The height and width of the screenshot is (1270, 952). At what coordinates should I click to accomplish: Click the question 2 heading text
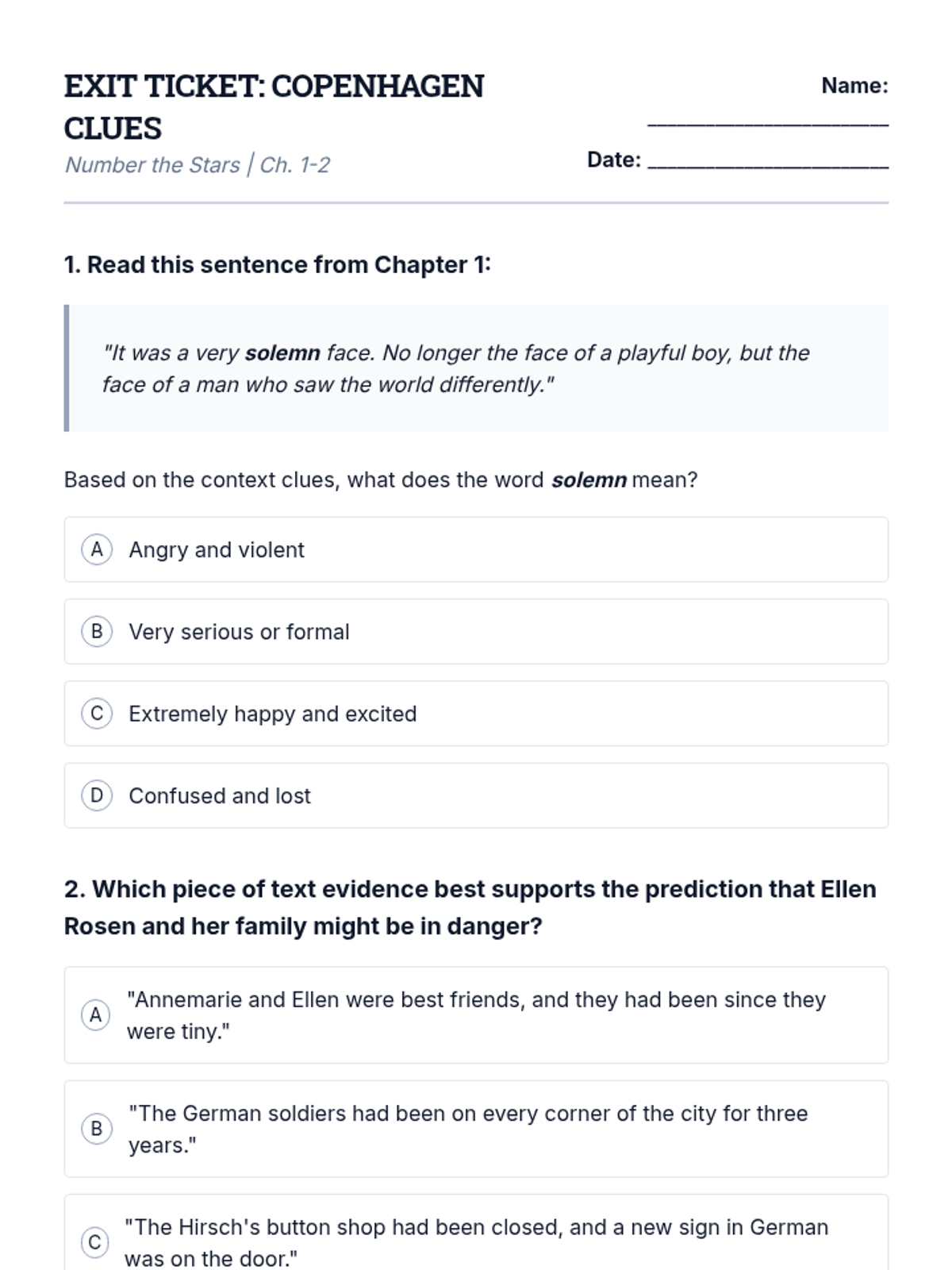point(470,907)
